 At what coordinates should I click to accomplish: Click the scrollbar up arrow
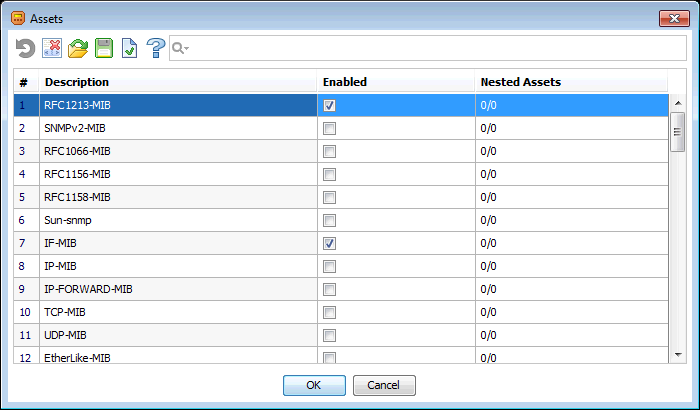pyautogui.click(x=678, y=103)
